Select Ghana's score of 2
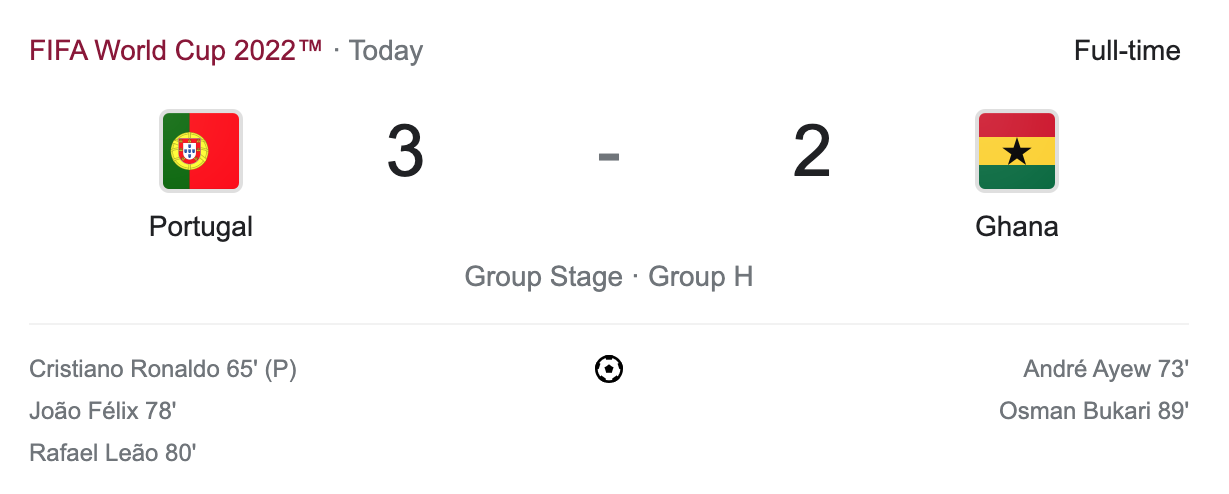Viewport: 1229px width, 494px height. pyautogui.click(x=811, y=153)
